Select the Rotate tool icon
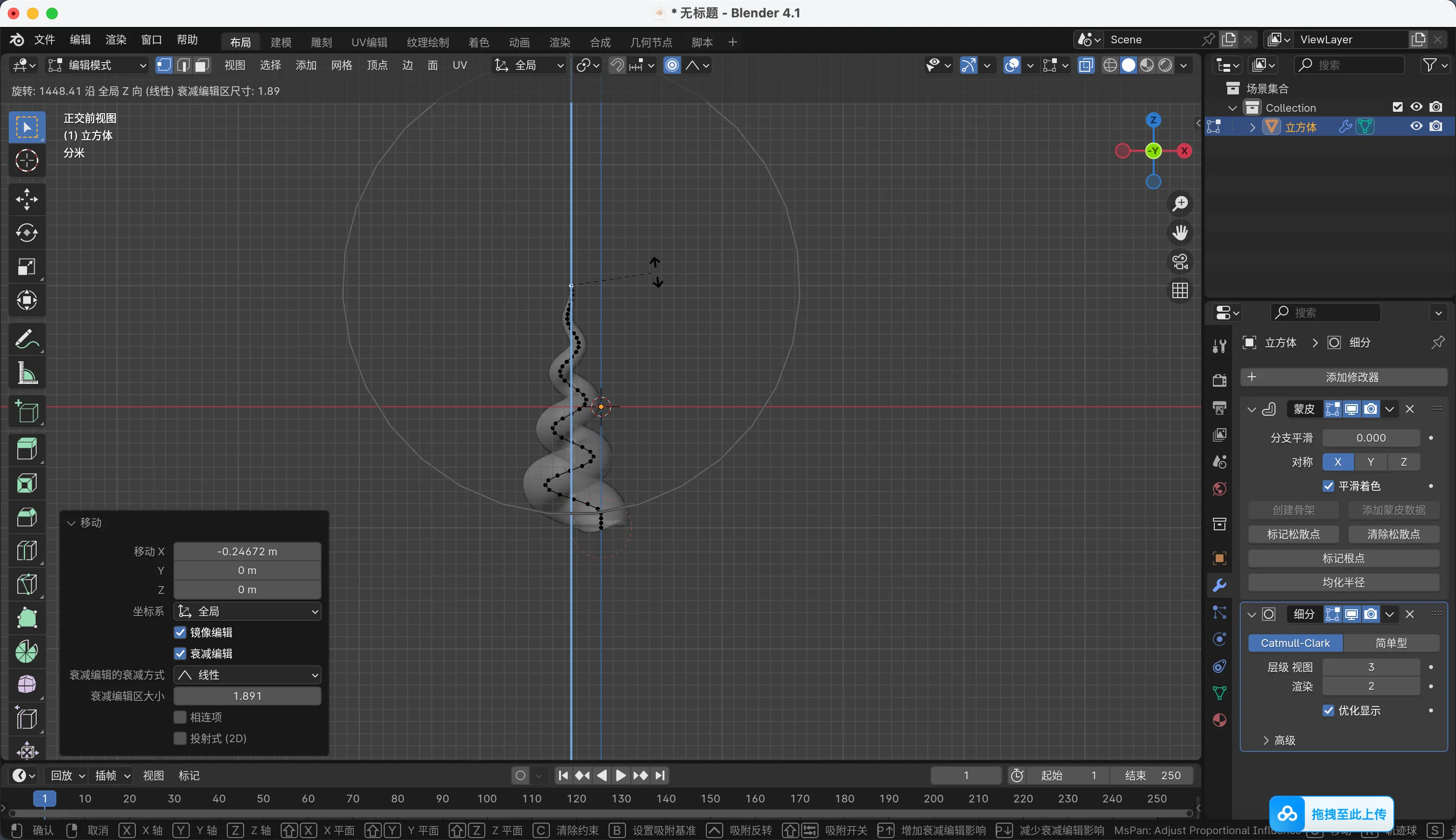This screenshot has height=840, width=1456. click(26, 233)
